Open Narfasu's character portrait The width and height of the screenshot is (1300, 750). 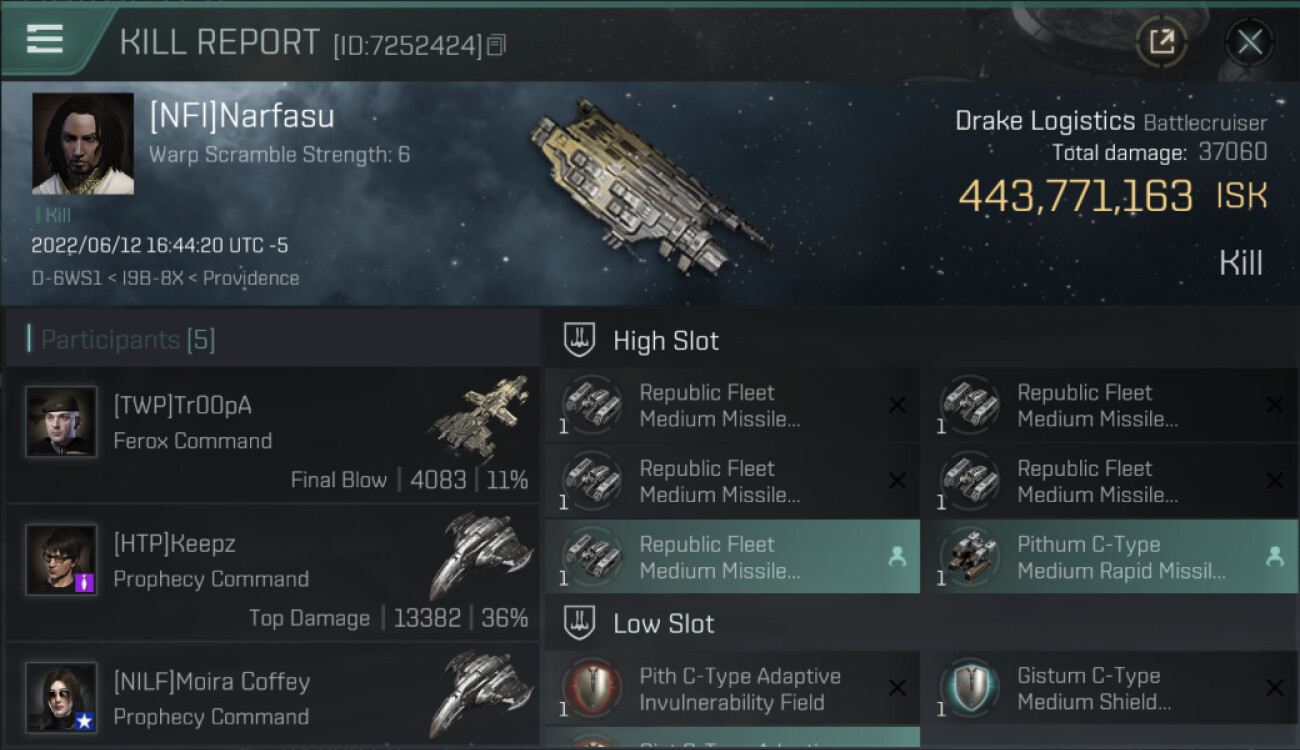coord(83,143)
